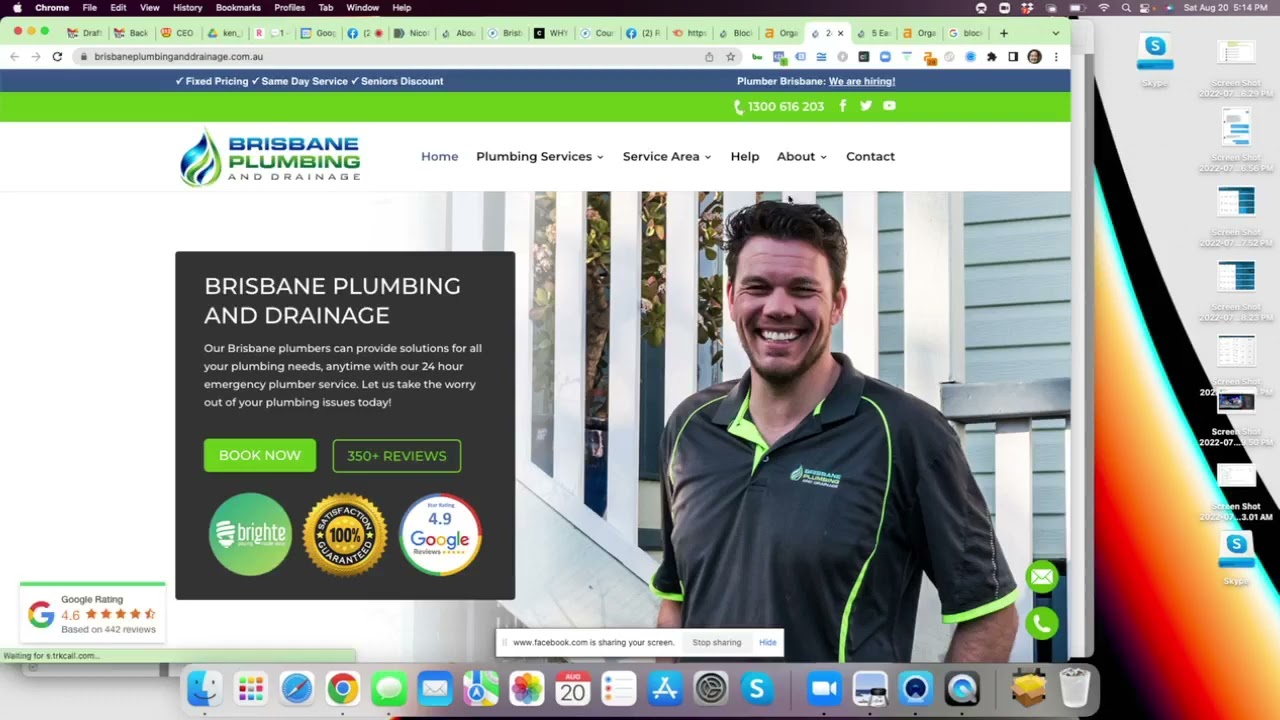Click the share icon in address bar
This screenshot has height=720, width=1280.
709,57
